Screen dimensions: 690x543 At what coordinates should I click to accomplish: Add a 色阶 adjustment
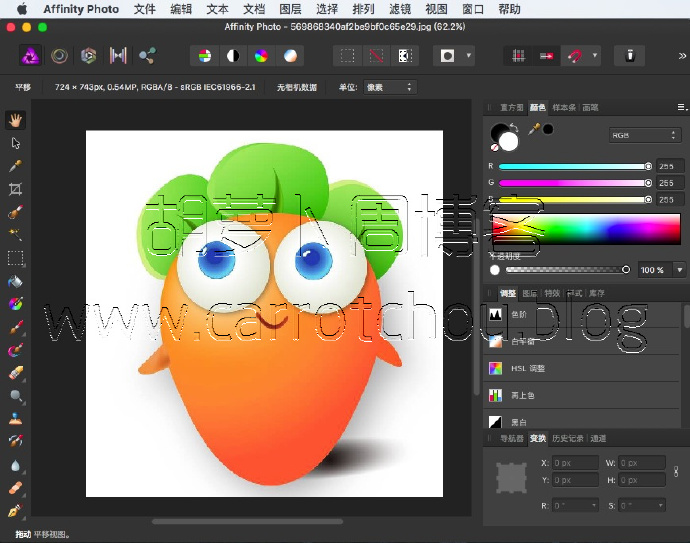pos(582,315)
